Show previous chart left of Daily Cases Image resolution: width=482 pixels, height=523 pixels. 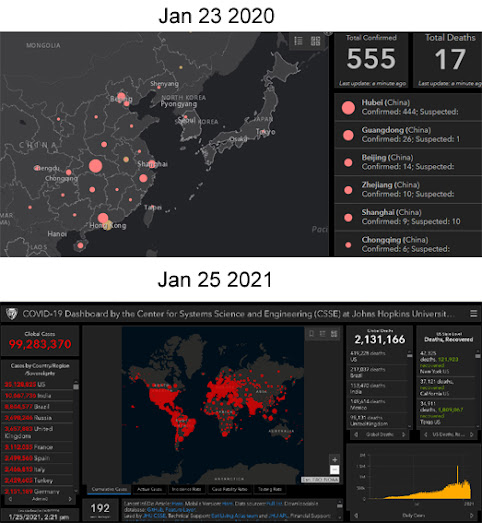point(356,515)
